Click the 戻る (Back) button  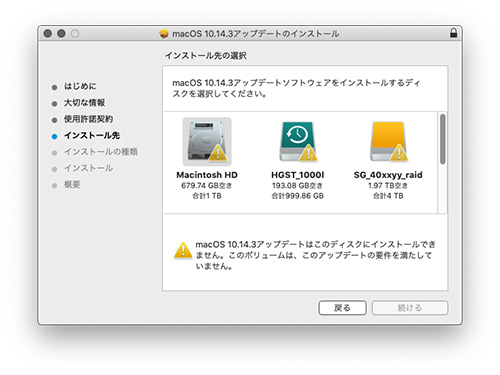click(342, 308)
